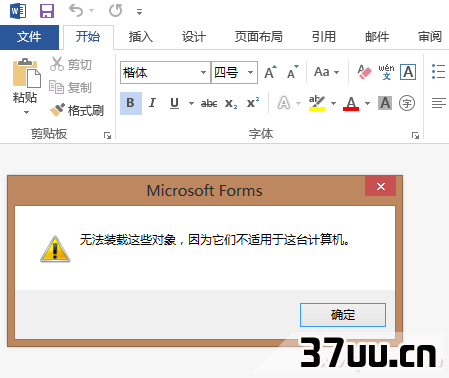The image size is (449, 378).
Task: Select the 格式刷 Format Painter
Action: pyautogui.click(x=77, y=110)
